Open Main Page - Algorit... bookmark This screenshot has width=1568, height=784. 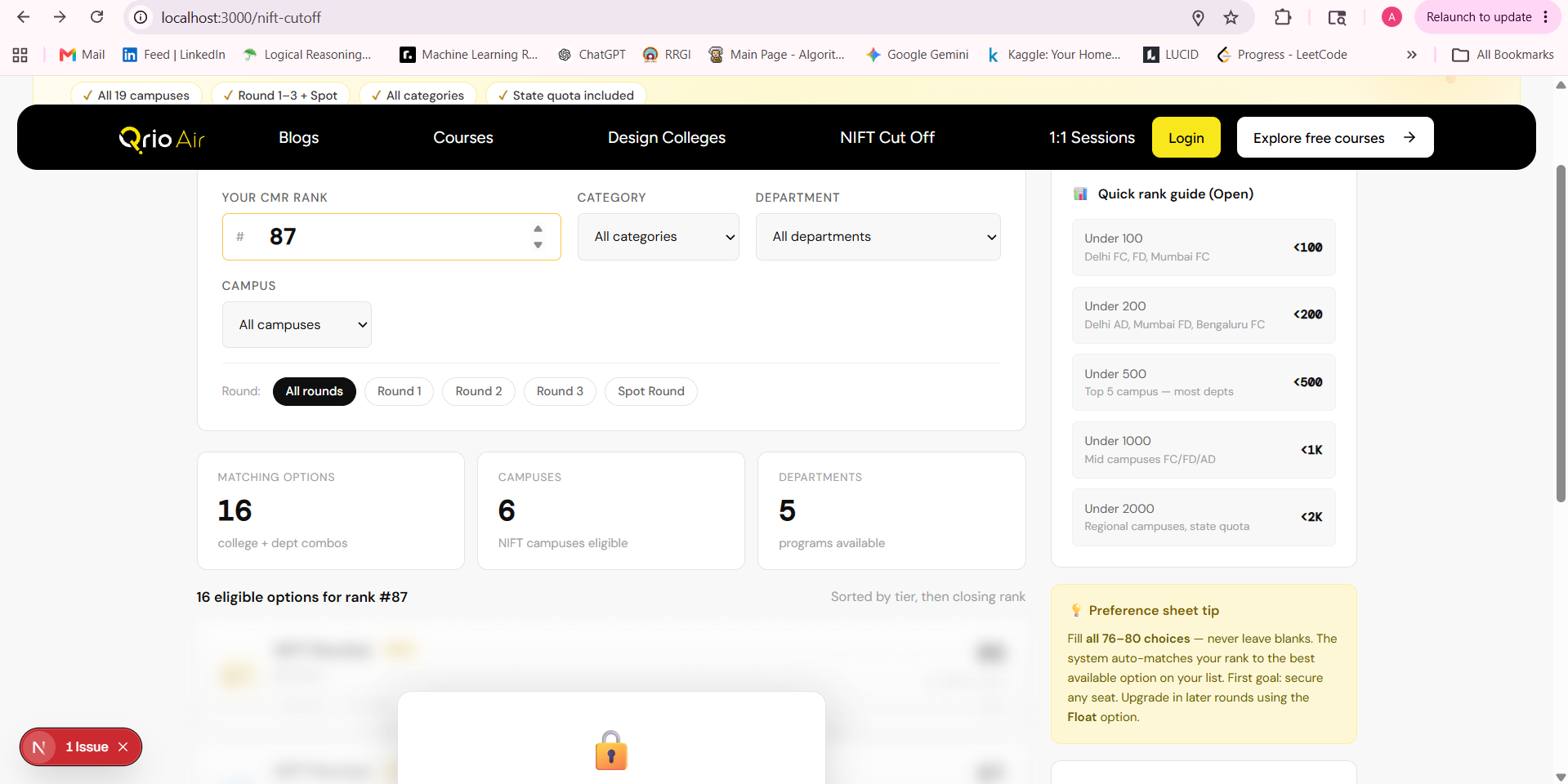776,55
